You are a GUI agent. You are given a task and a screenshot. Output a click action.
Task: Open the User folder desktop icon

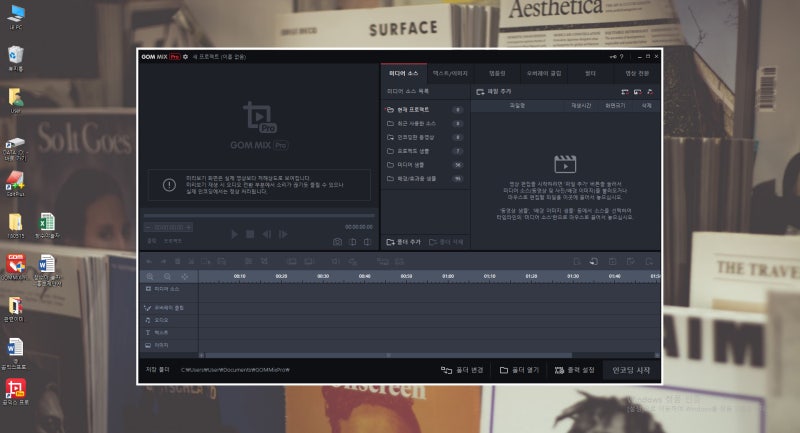coord(16,100)
